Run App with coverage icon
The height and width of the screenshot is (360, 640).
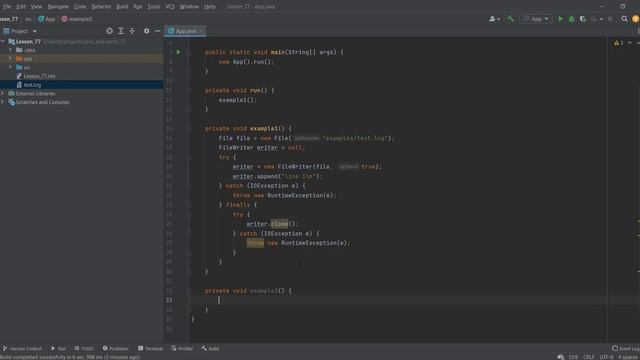[582, 19]
